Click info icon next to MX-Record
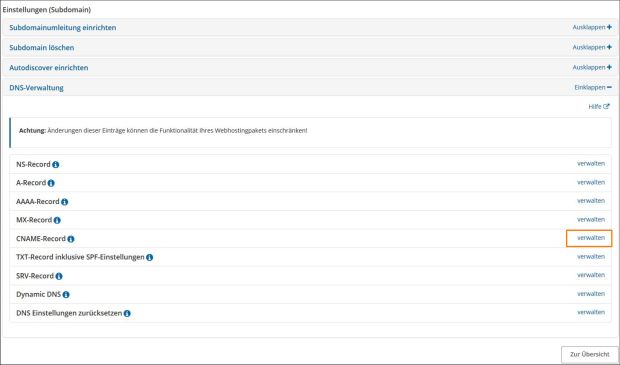The height and width of the screenshot is (365, 620). tap(57, 220)
